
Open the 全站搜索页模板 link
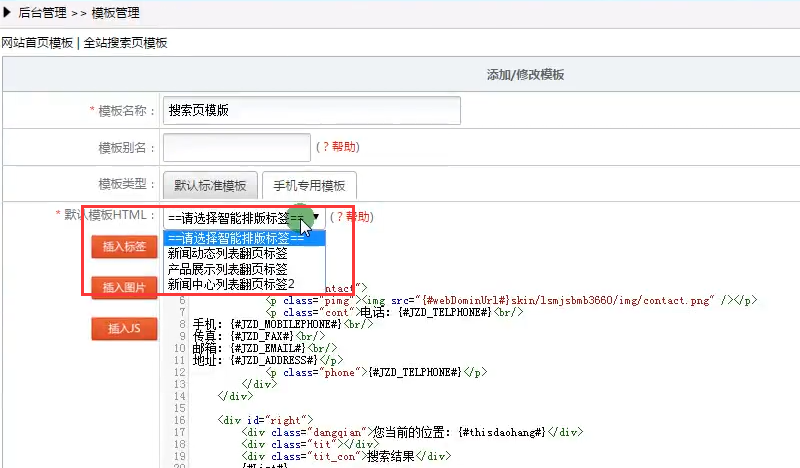pos(124,43)
